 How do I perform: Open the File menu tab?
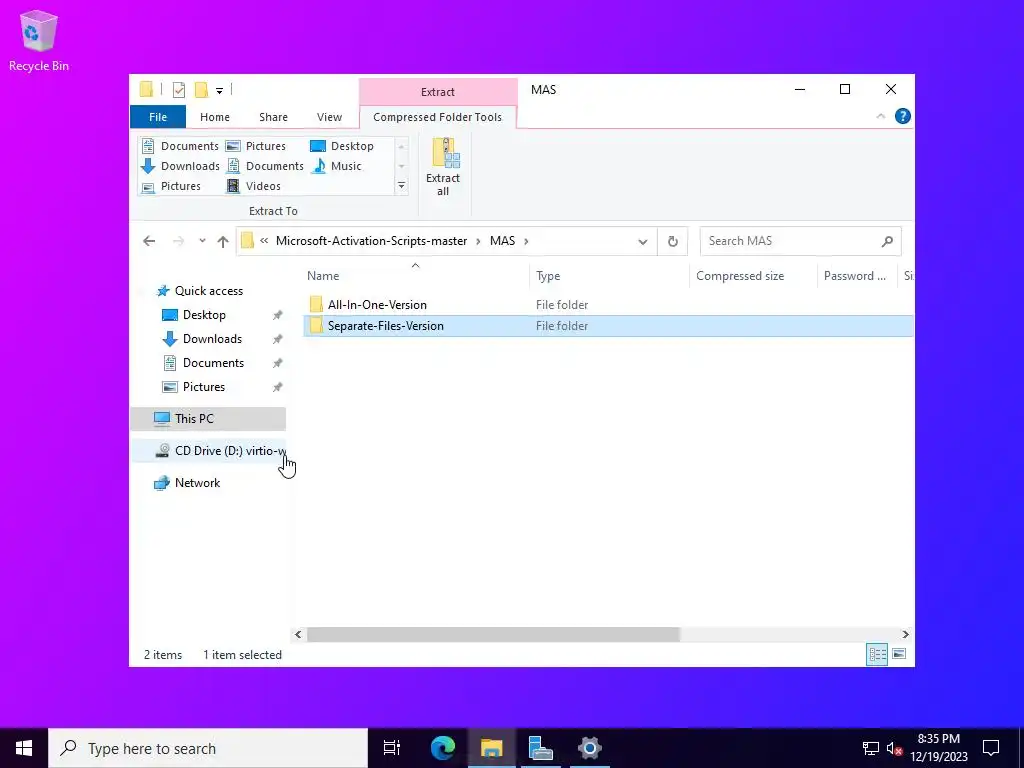click(x=158, y=117)
